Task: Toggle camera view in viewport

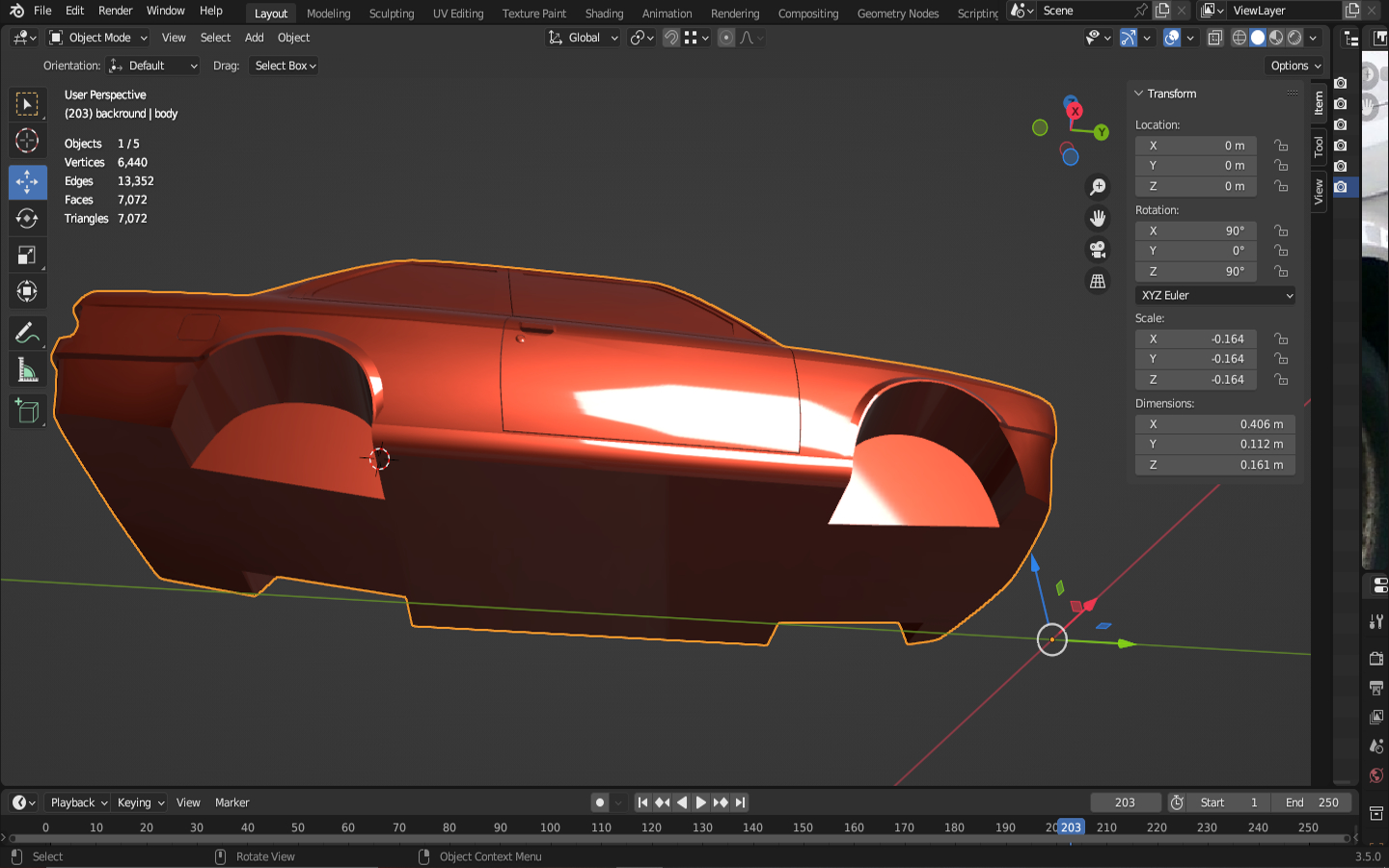Action: click(1098, 250)
